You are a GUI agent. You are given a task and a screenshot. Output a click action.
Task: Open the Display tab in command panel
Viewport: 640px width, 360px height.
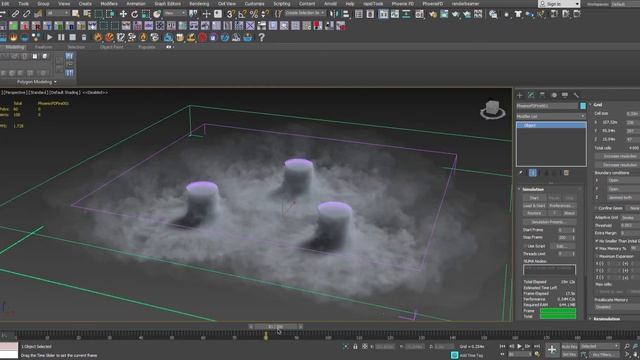point(564,95)
